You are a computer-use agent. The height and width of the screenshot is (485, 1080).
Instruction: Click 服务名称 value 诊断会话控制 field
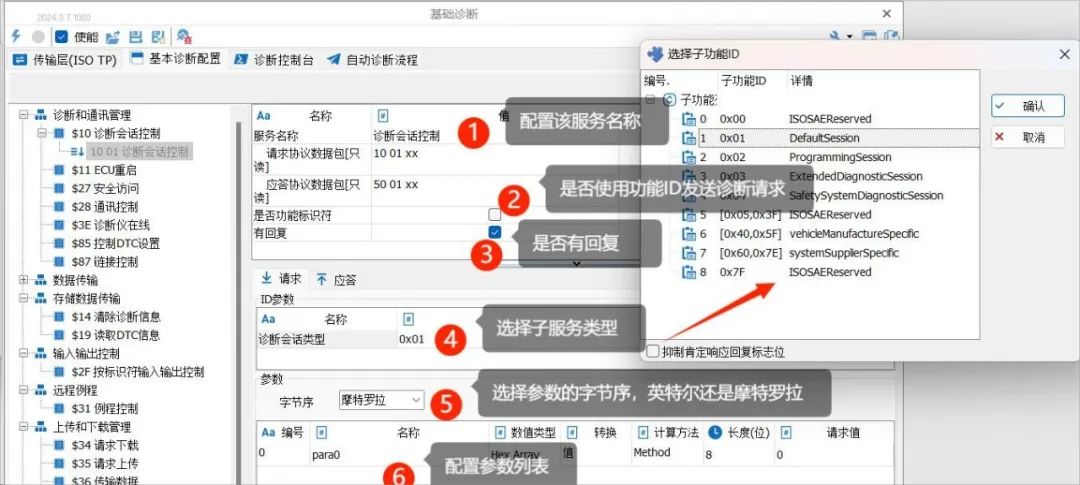coord(406,136)
